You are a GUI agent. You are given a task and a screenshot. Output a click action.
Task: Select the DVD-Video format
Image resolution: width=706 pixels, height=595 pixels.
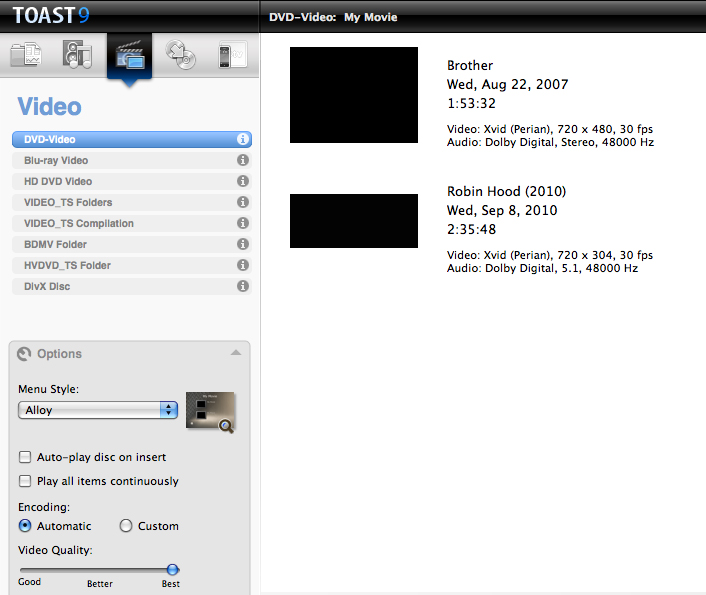click(x=131, y=139)
